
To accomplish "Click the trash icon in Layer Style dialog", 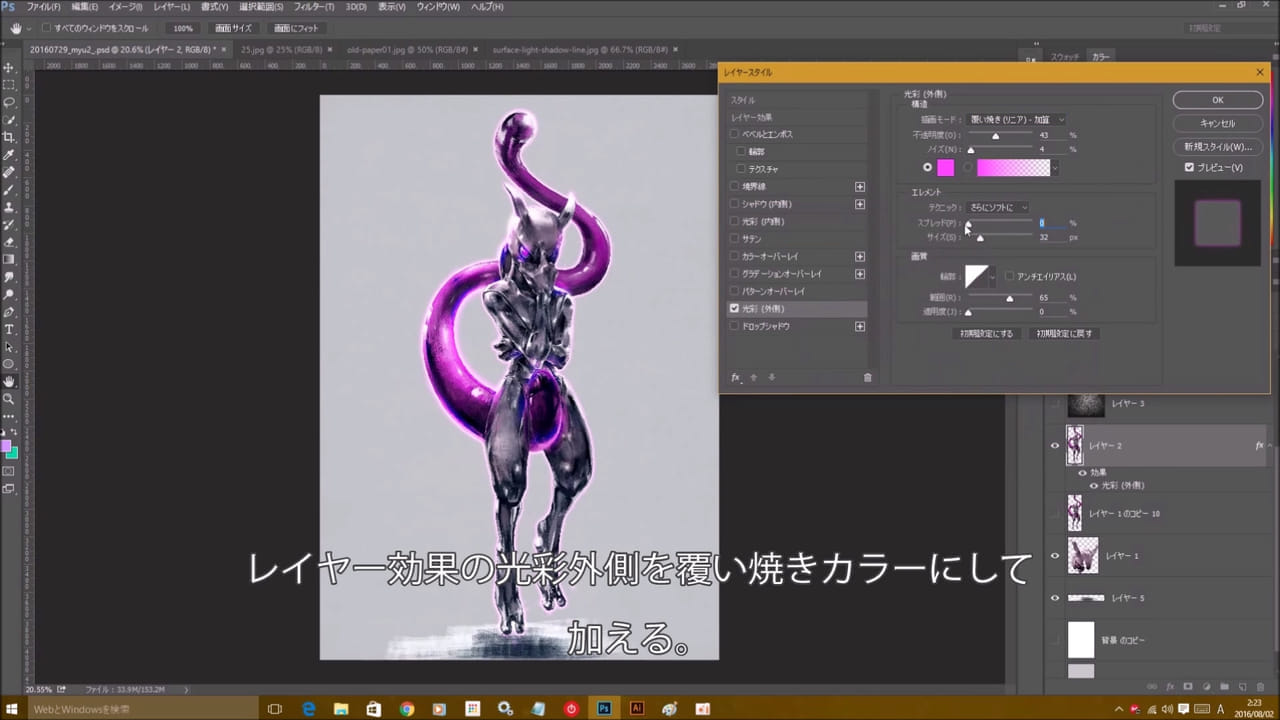I will coord(867,378).
